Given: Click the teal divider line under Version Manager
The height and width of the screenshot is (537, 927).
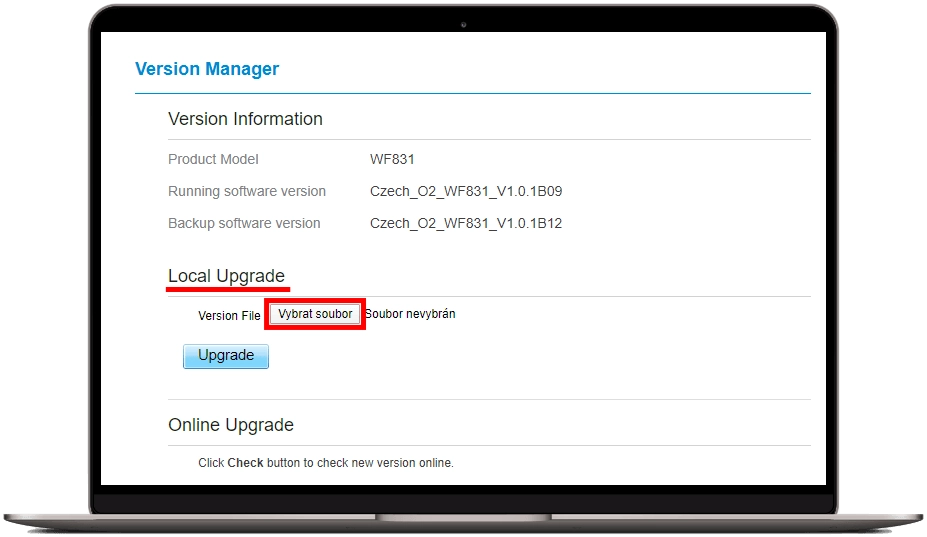Looking at the screenshot, I should pos(472,93).
